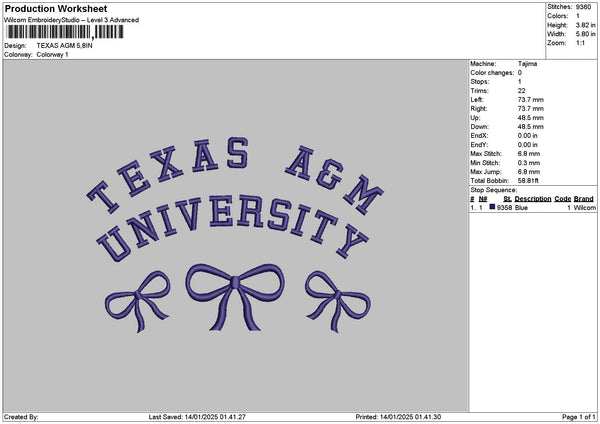600x424 pixels.
Task: Click the Description column header
Action: pos(532,199)
